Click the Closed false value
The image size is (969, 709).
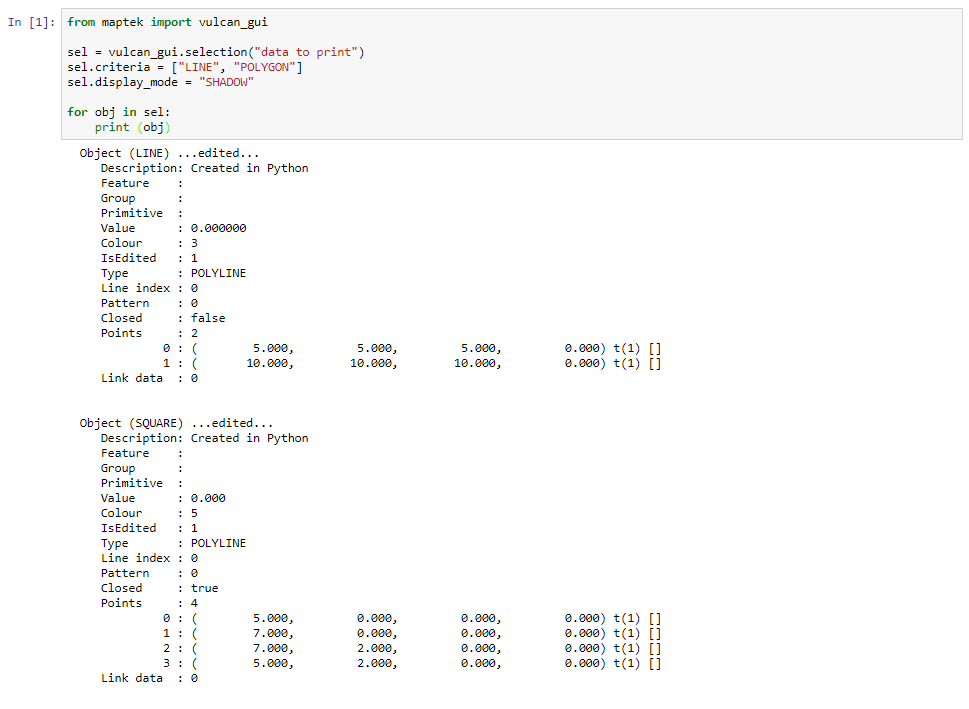coord(208,318)
